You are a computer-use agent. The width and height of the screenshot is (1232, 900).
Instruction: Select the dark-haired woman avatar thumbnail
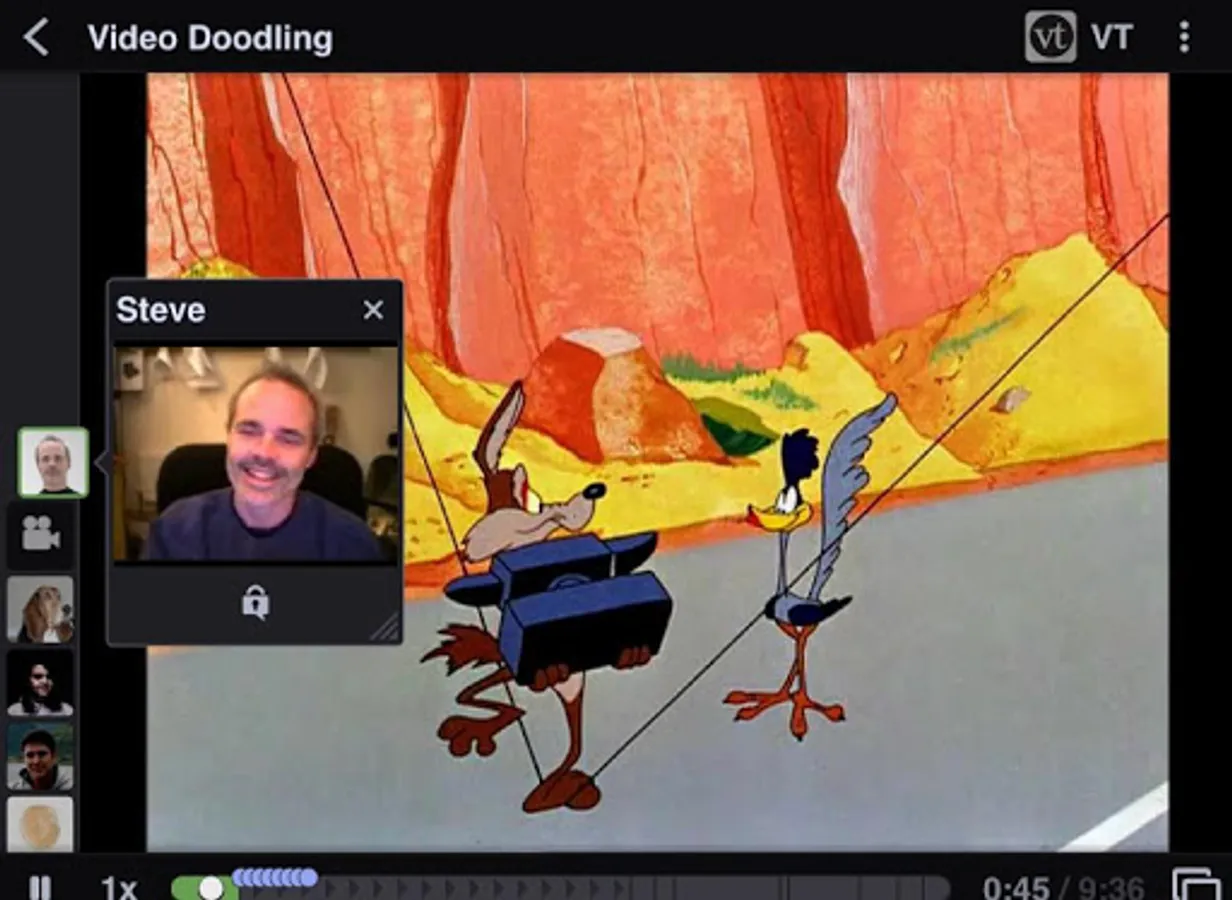click(40, 683)
